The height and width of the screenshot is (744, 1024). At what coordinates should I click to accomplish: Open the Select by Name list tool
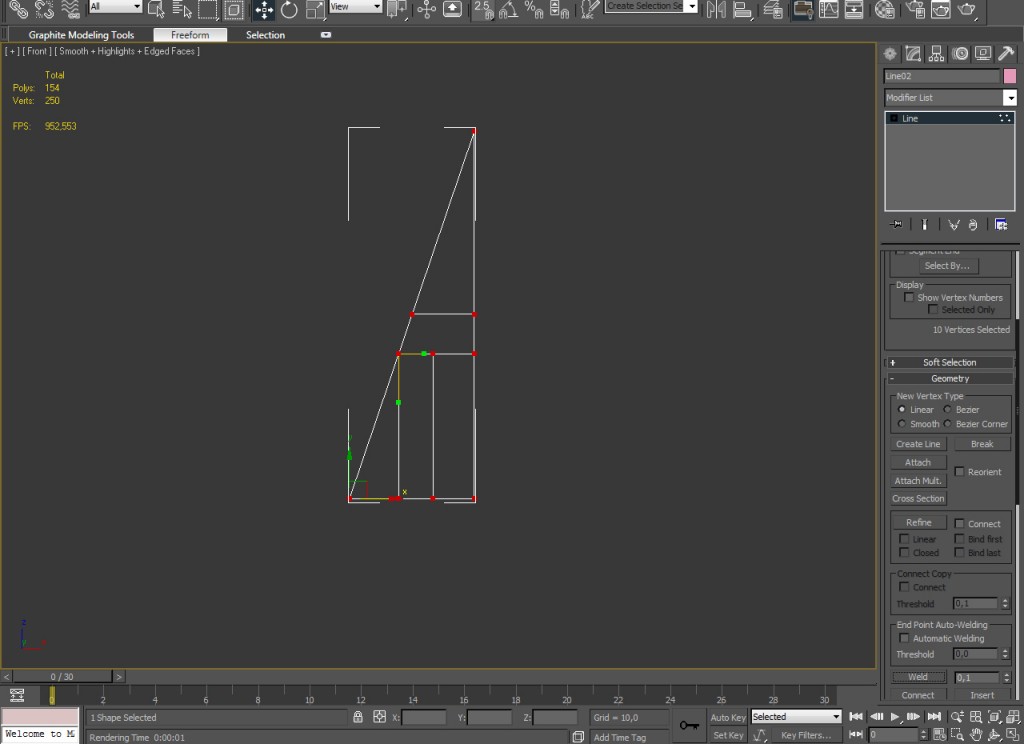[182, 9]
